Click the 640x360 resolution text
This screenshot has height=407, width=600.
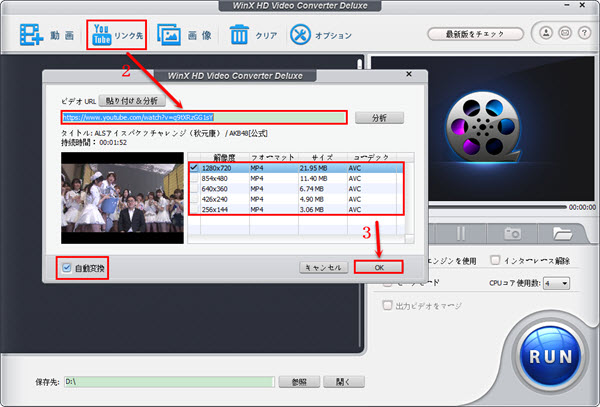[215, 189]
